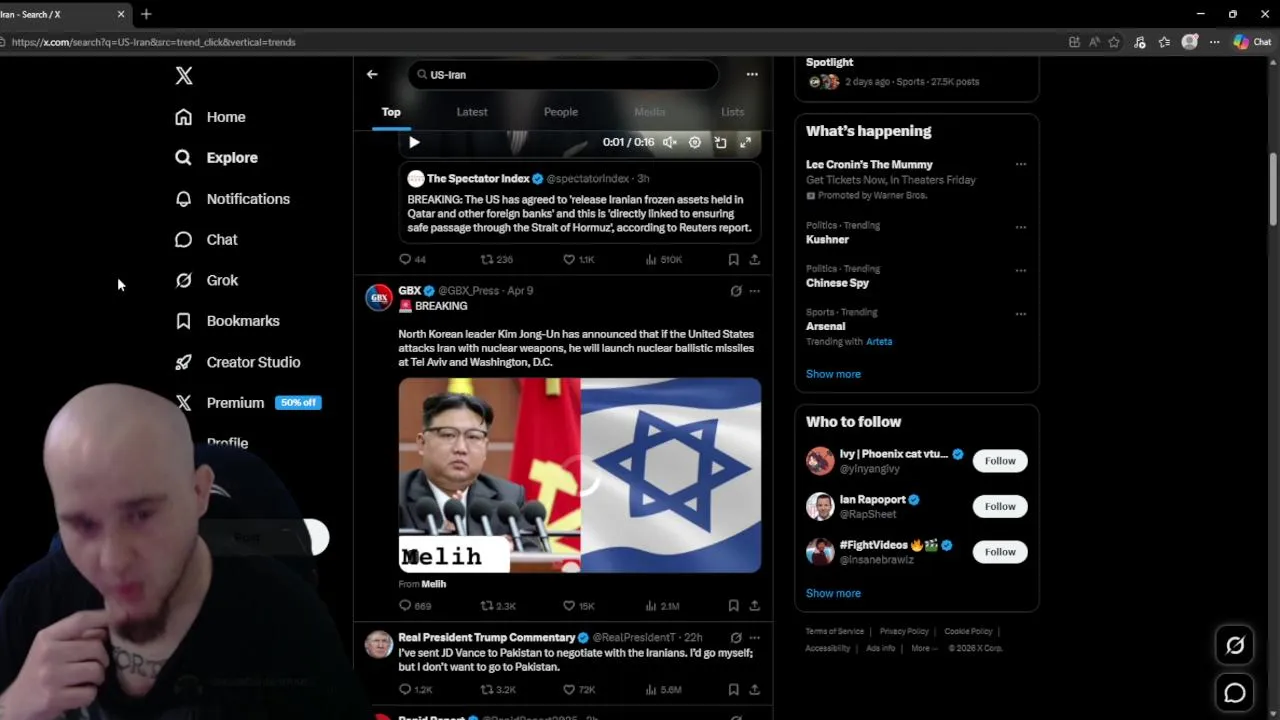Open more options on Trump Commentary post

[x=754, y=637]
